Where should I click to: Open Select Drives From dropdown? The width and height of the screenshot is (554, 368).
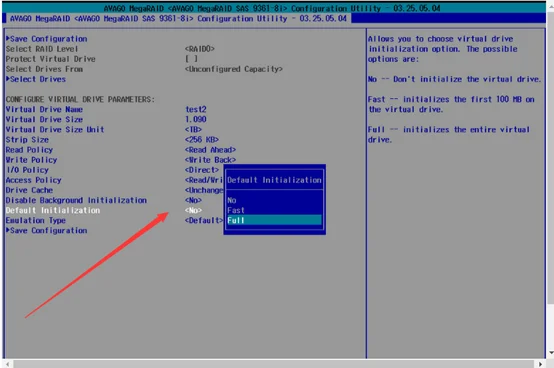click(x=234, y=69)
